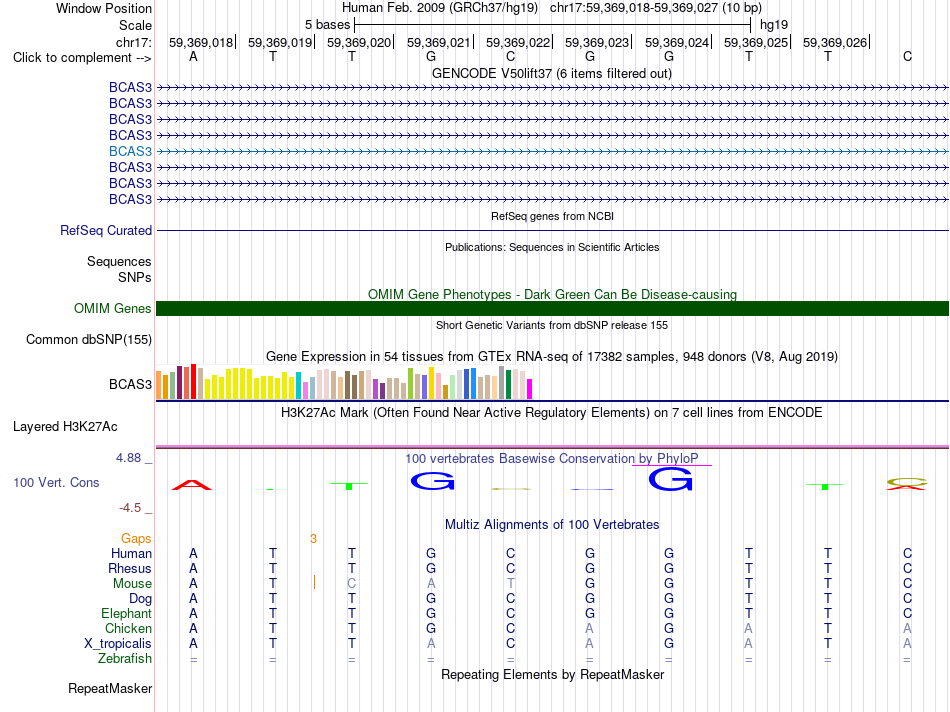Screen dimensions: 950x712
Task: Click the orange gap count 3
Action: coord(313,539)
